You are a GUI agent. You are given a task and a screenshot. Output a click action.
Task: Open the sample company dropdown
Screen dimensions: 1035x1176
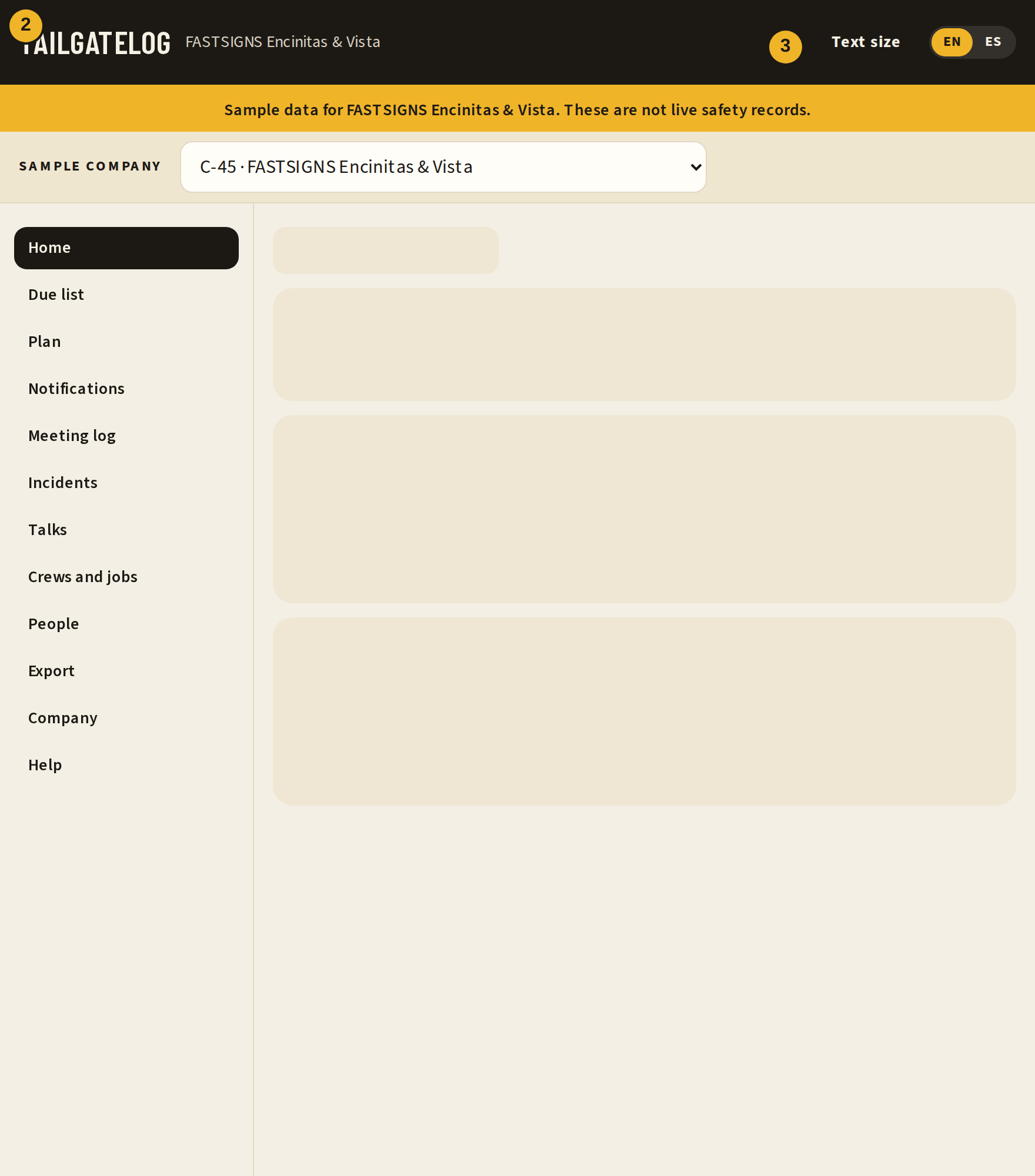pos(443,167)
